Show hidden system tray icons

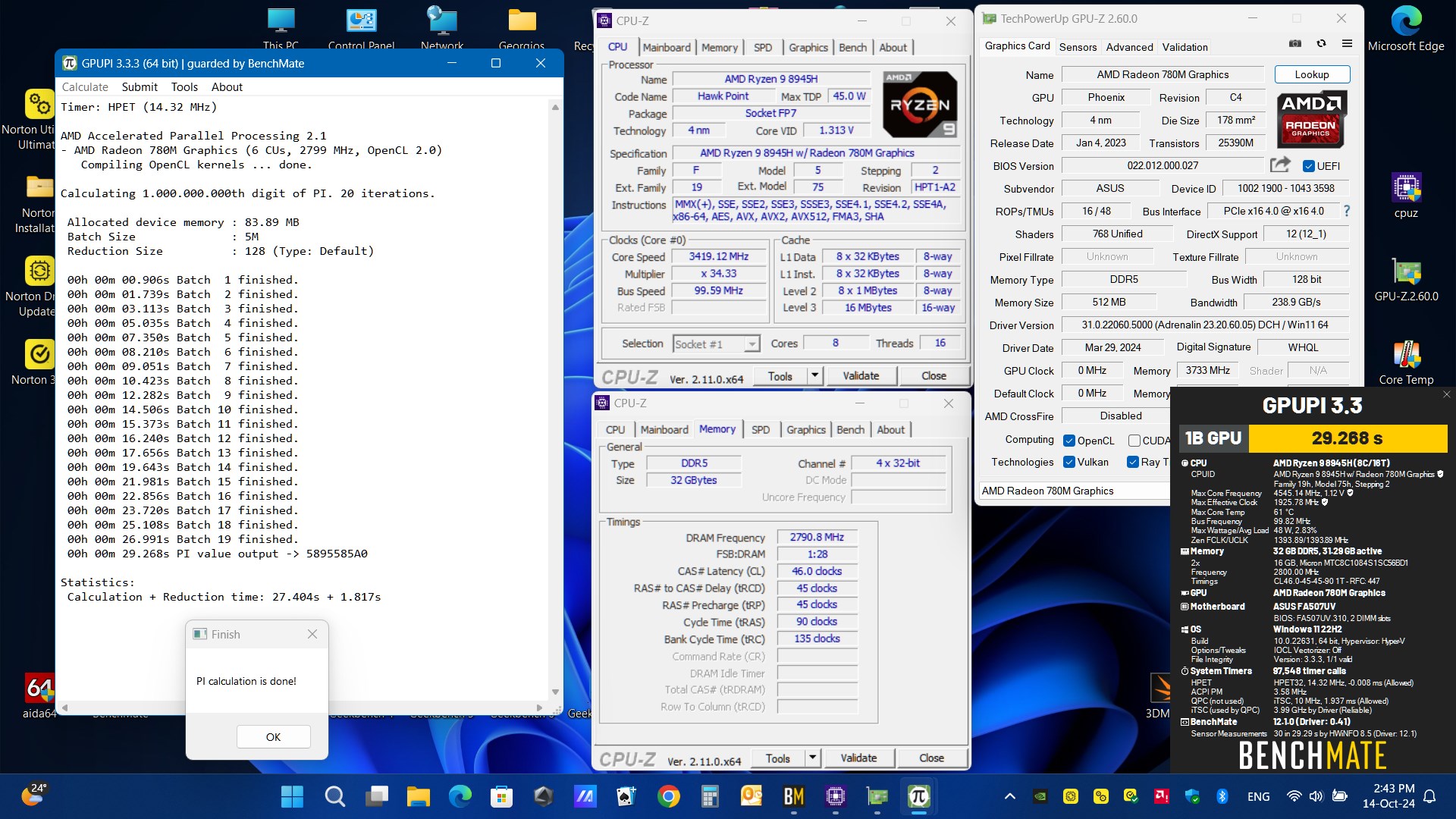point(1010,796)
